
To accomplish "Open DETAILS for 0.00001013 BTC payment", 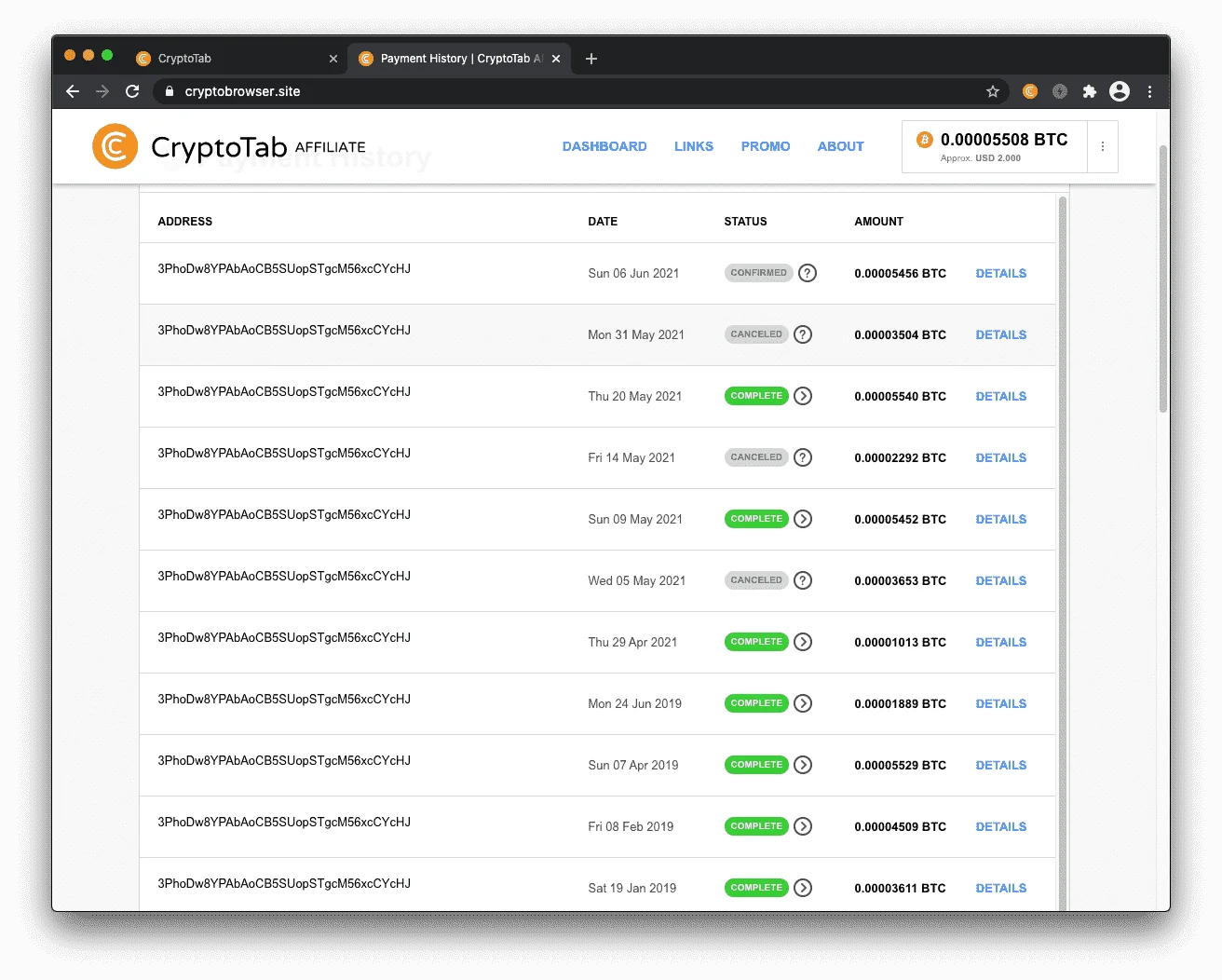I will coord(1001,642).
